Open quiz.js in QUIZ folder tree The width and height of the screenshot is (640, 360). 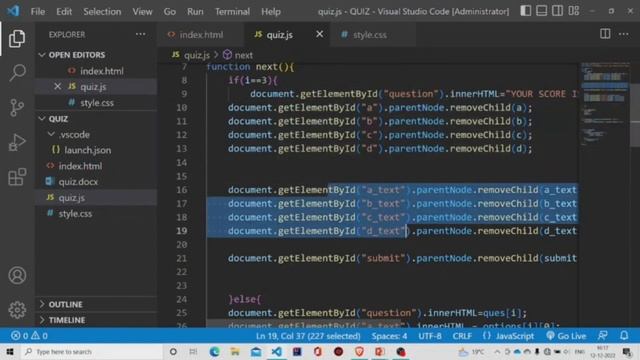pyautogui.click(x=71, y=198)
